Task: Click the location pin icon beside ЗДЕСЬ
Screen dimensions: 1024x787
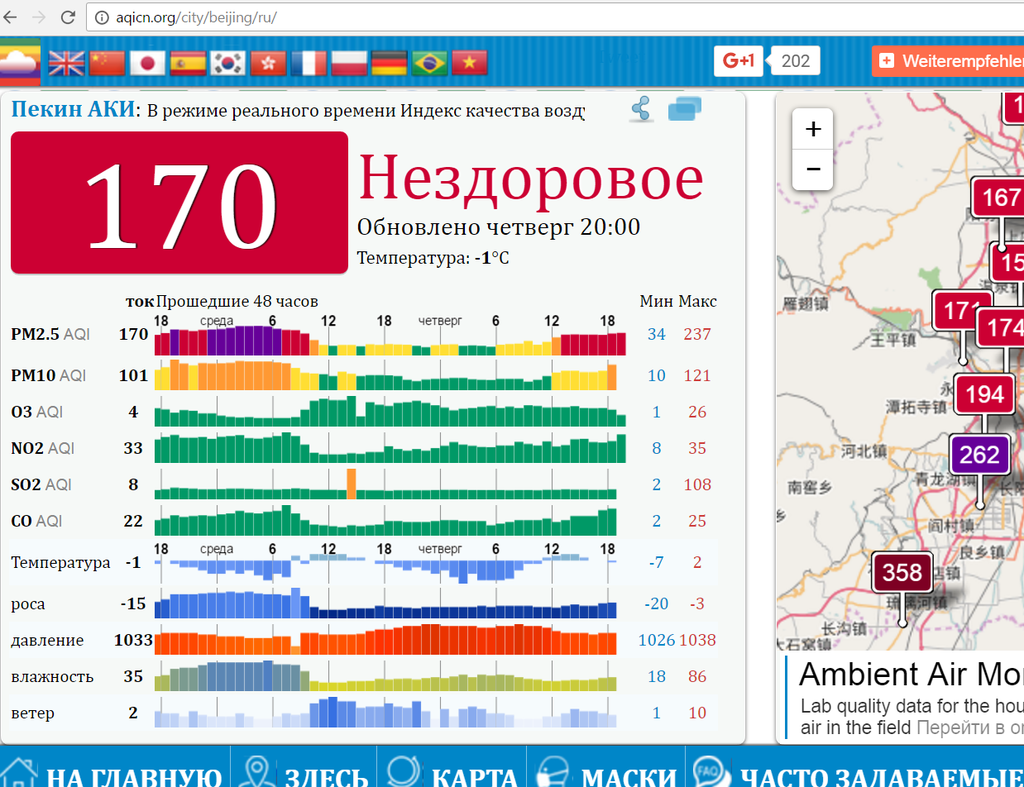Action: 257,771
